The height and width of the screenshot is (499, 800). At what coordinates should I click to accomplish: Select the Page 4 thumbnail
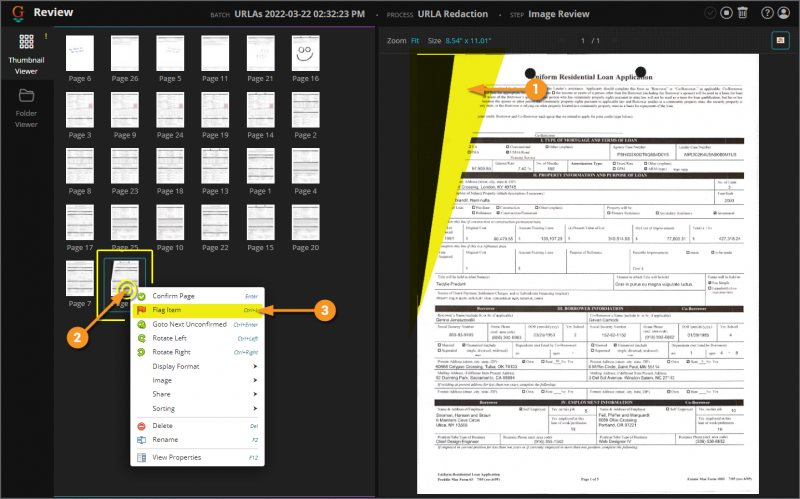click(306, 166)
